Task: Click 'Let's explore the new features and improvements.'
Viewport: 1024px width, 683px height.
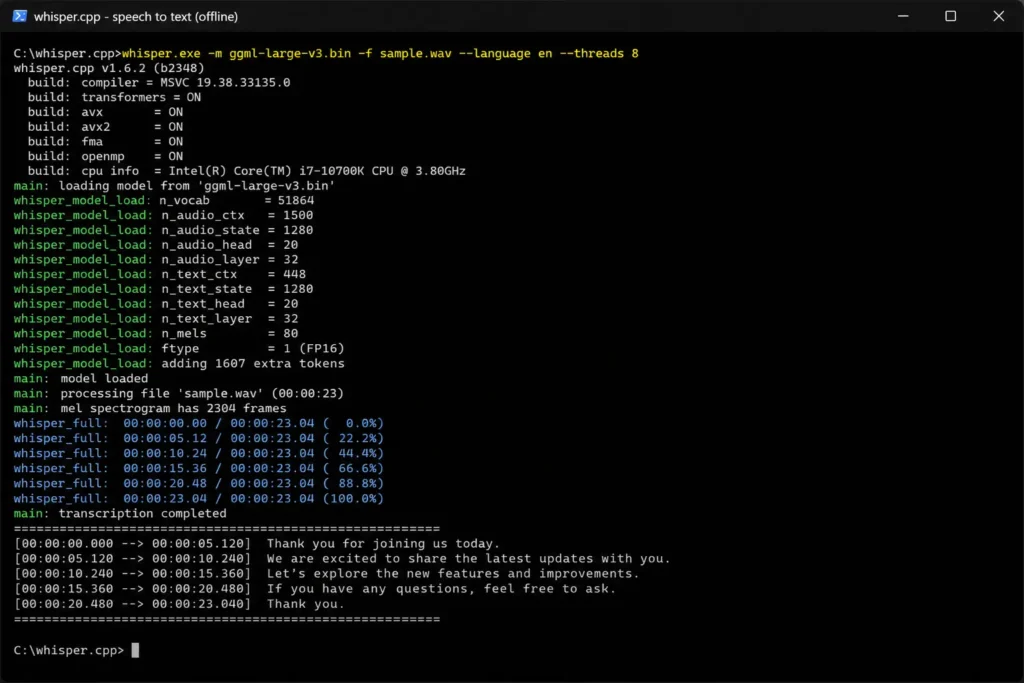Action: click(x=453, y=574)
